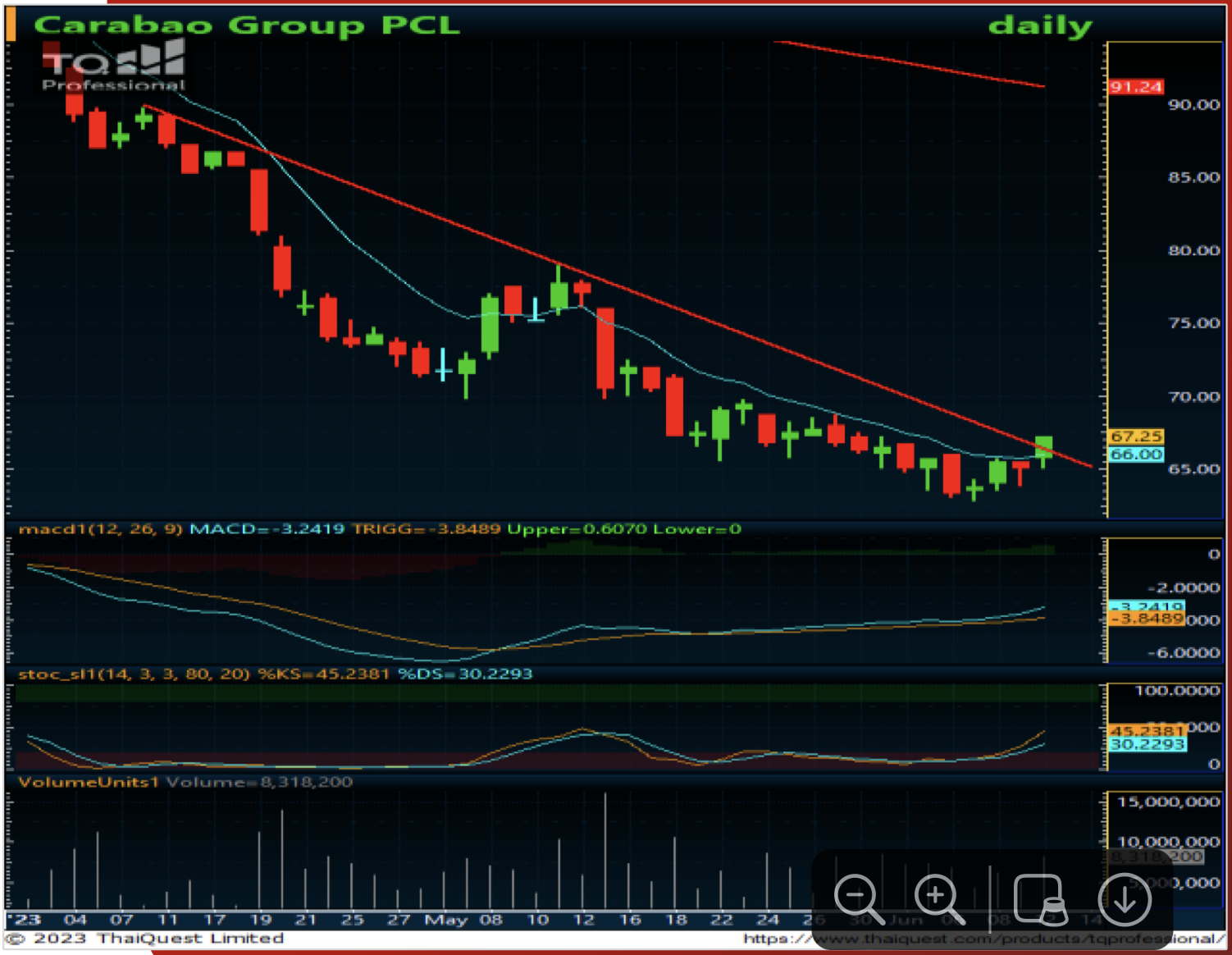Image resolution: width=1232 pixels, height=955 pixels.
Task: Click the 27 date axis label
Action: click(399, 920)
